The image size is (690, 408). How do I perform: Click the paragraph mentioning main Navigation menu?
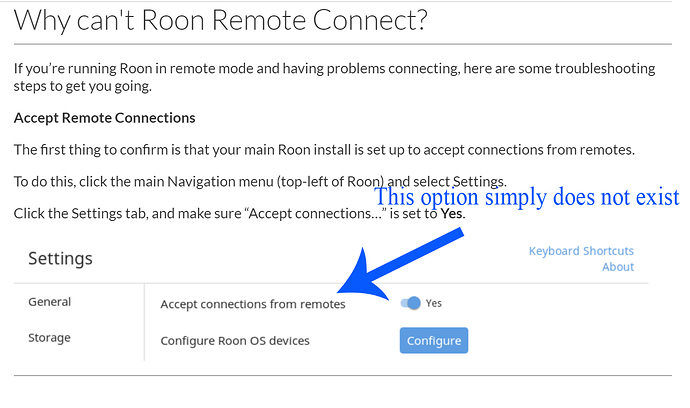260,182
